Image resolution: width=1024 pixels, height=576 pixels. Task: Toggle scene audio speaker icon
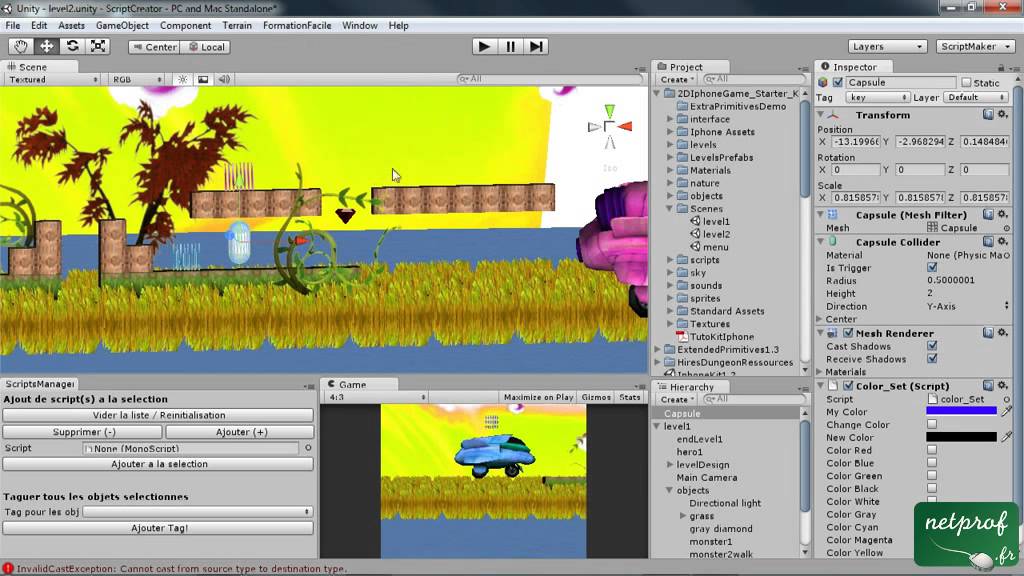pos(224,79)
